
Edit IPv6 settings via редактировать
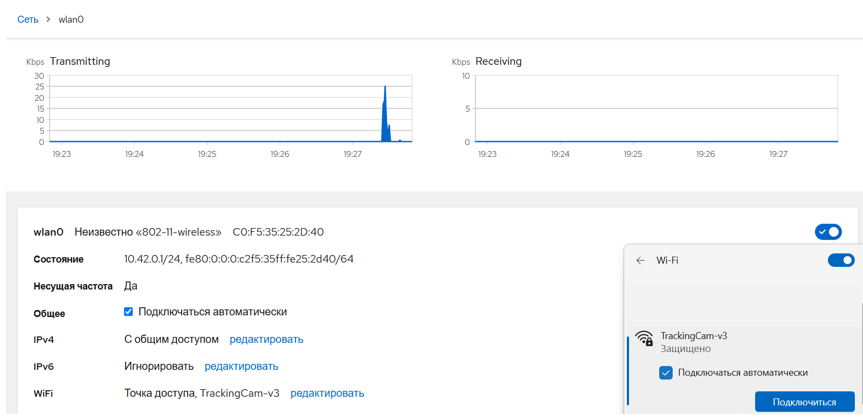(x=241, y=366)
